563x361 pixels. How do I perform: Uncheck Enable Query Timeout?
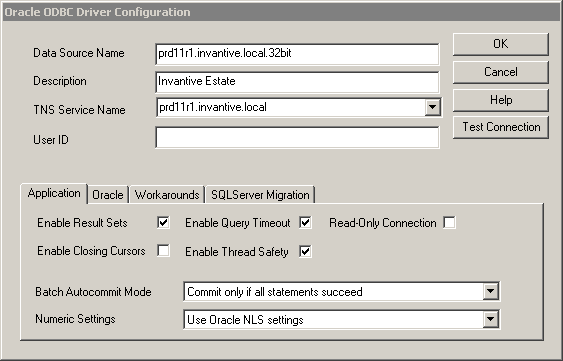click(305, 222)
